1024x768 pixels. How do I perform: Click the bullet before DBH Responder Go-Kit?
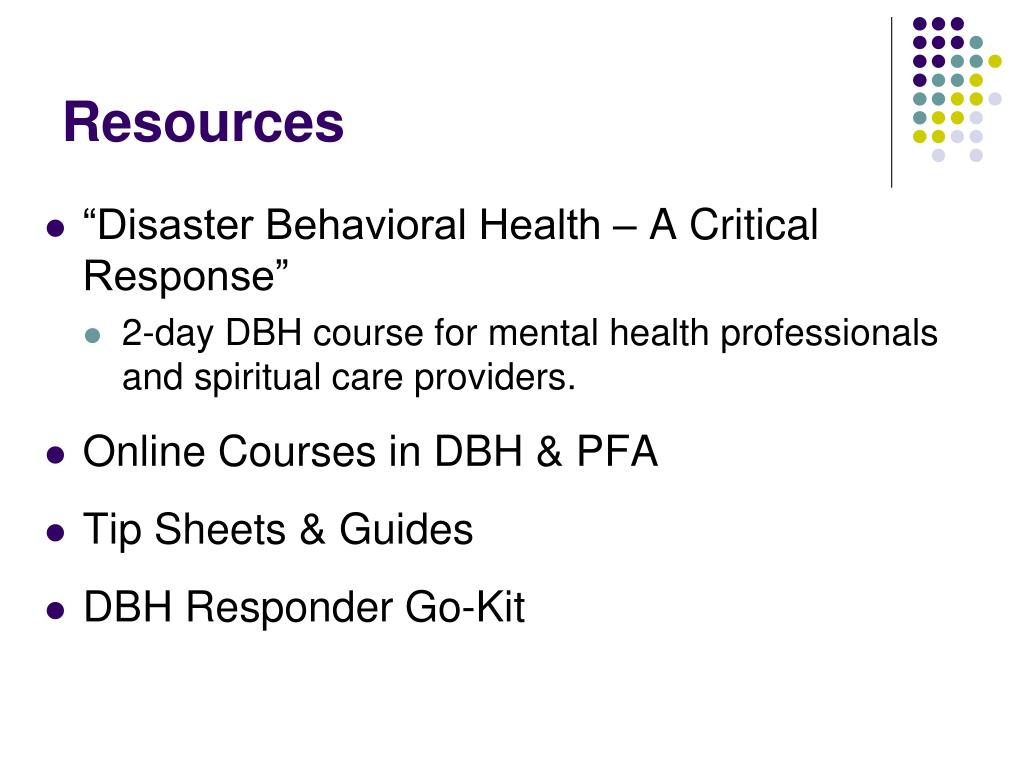click(56, 611)
